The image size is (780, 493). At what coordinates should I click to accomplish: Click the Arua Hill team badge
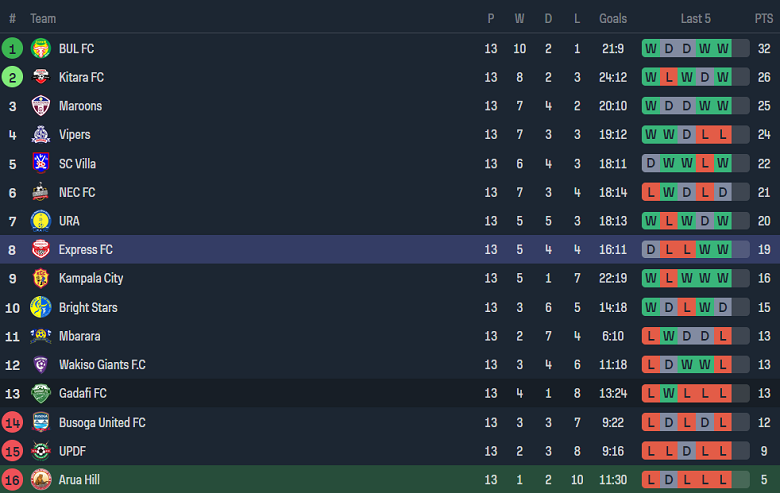click(x=41, y=480)
